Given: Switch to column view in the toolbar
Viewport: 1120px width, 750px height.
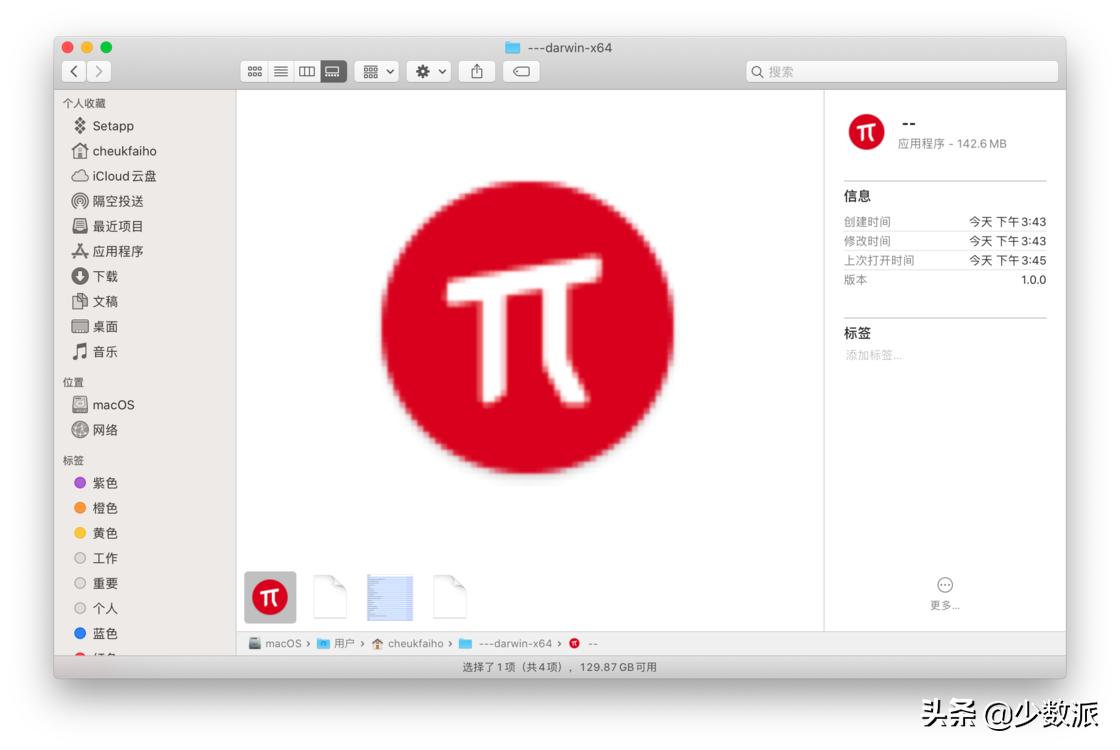Looking at the screenshot, I should pos(306,71).
